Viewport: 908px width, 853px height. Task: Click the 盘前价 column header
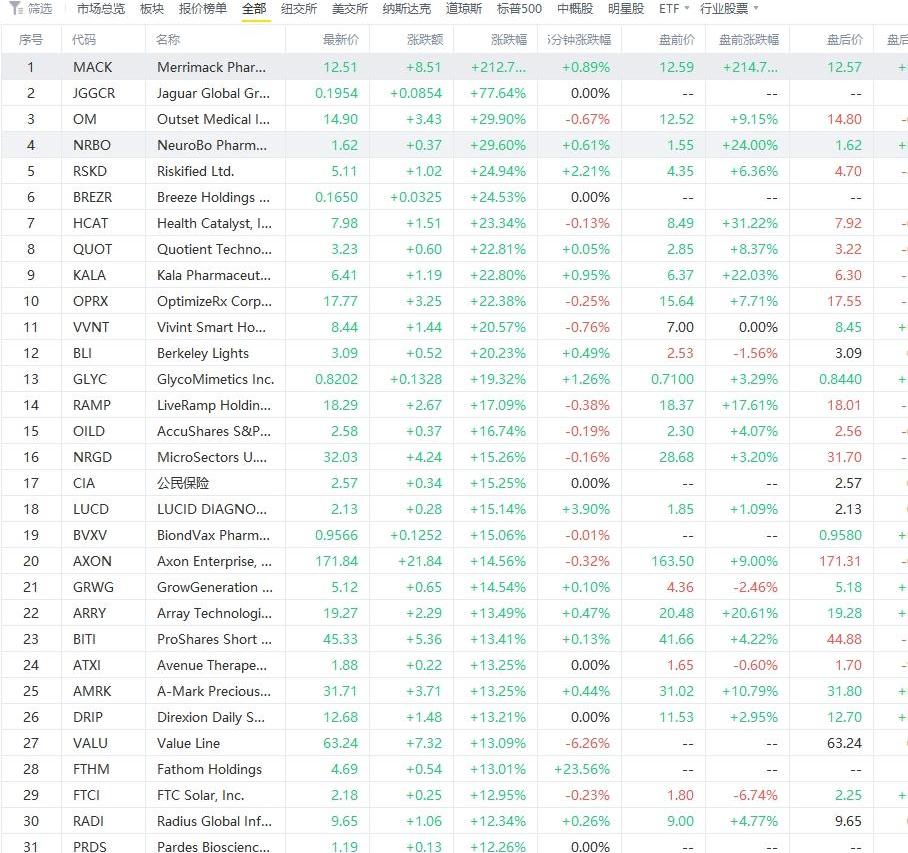click(x=677, y=39)
